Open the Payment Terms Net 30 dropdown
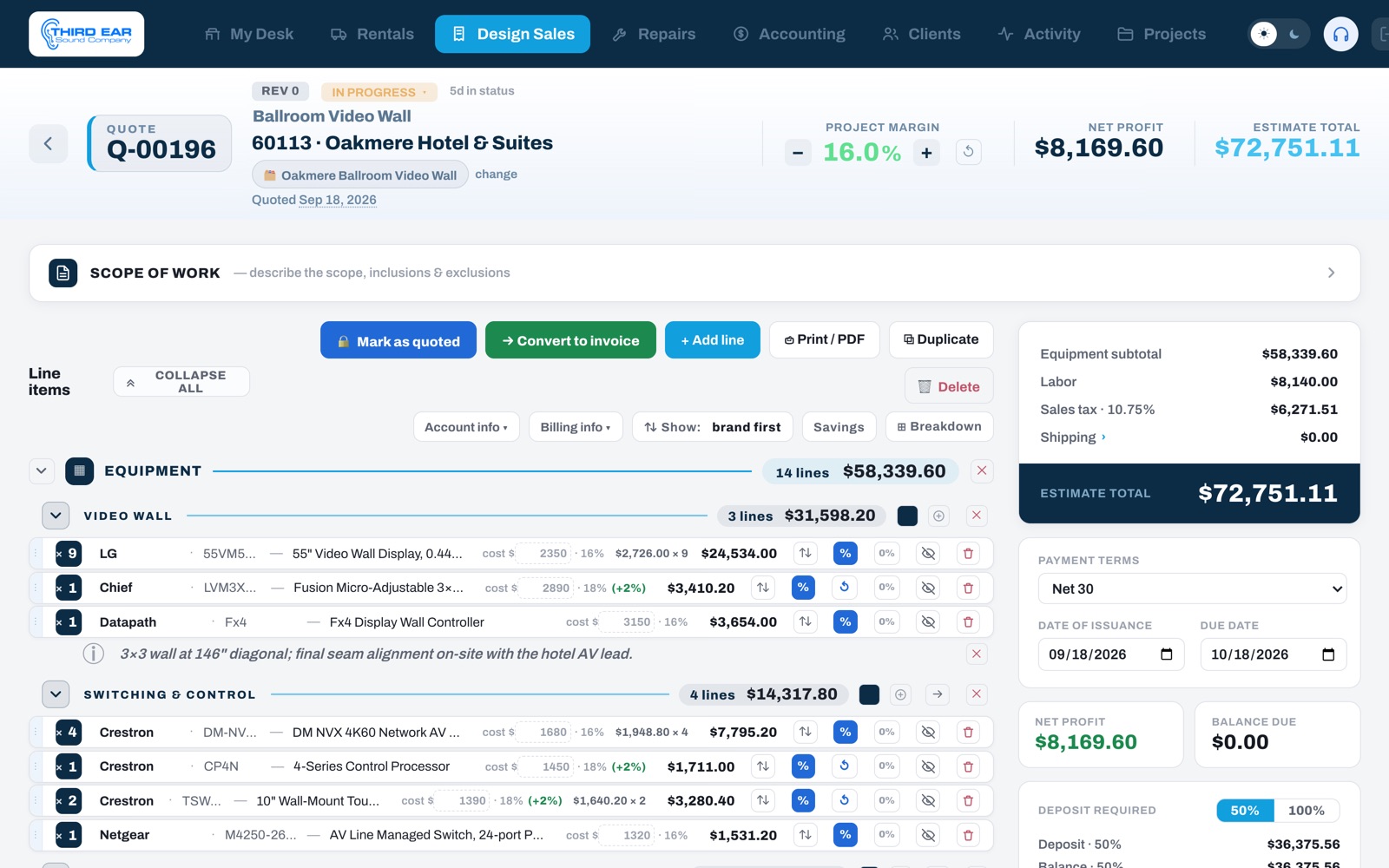This screenshot has height=868, width=1389. click(1192, 589)
